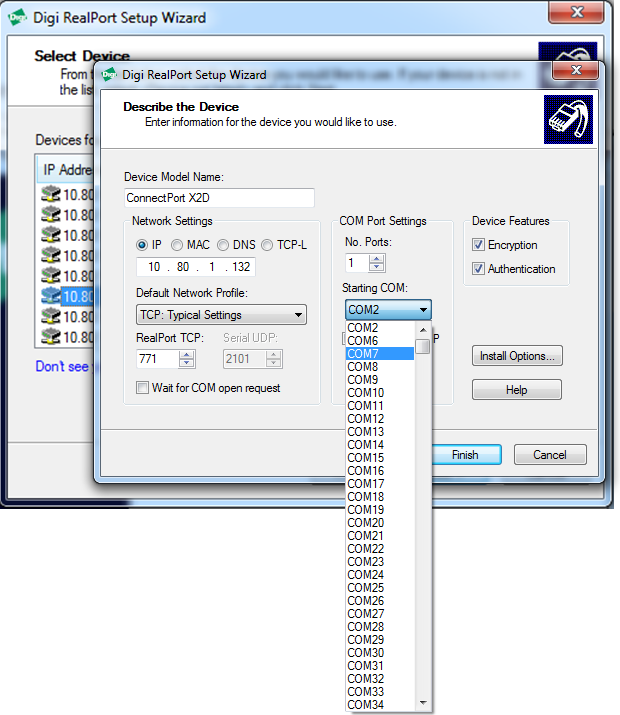Screen dimensions: 620x715
Task: Select the highlighted device icon in list
Action: pyautogui.click(x=51, y=296)
